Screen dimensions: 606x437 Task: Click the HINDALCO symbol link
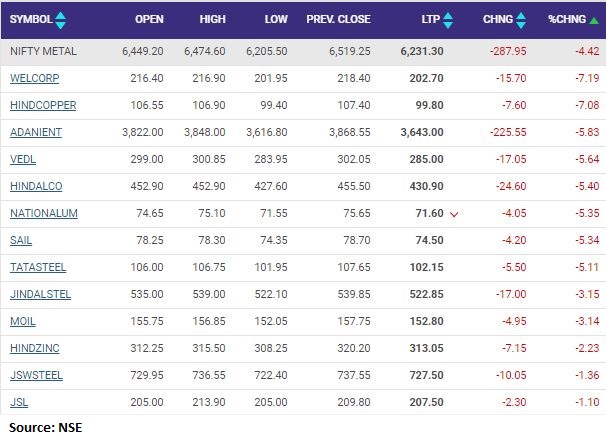[x=35, y=186]
